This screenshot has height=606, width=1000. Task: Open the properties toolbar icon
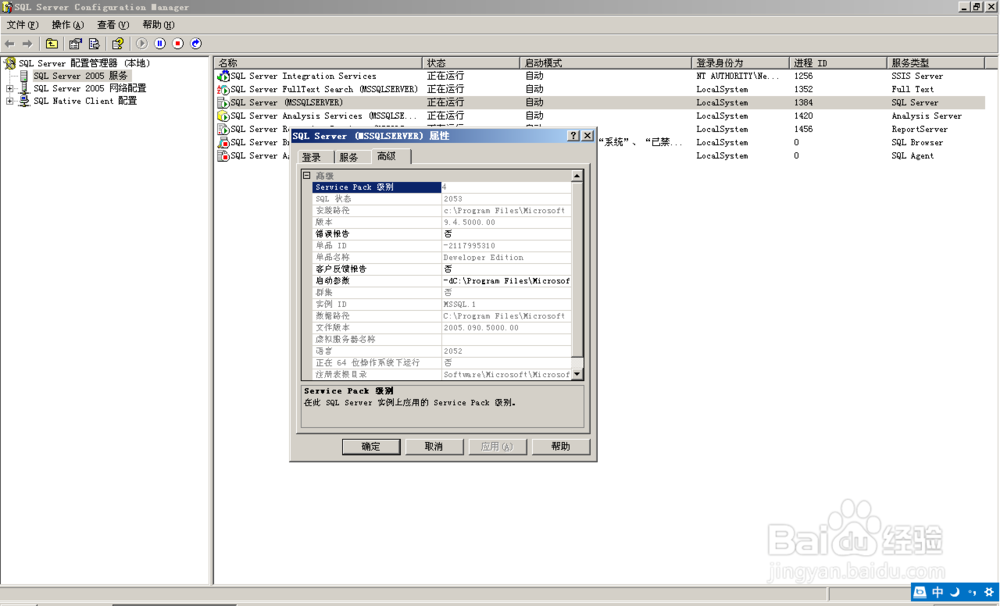(x=75, y=44)
